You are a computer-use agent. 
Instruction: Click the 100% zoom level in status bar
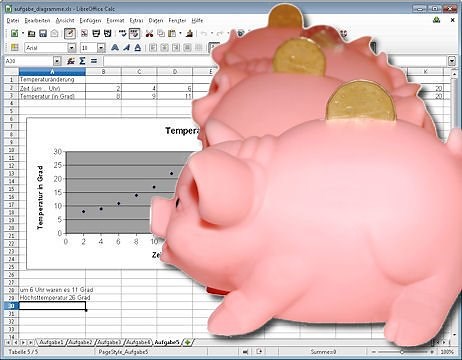pos(447,352)
